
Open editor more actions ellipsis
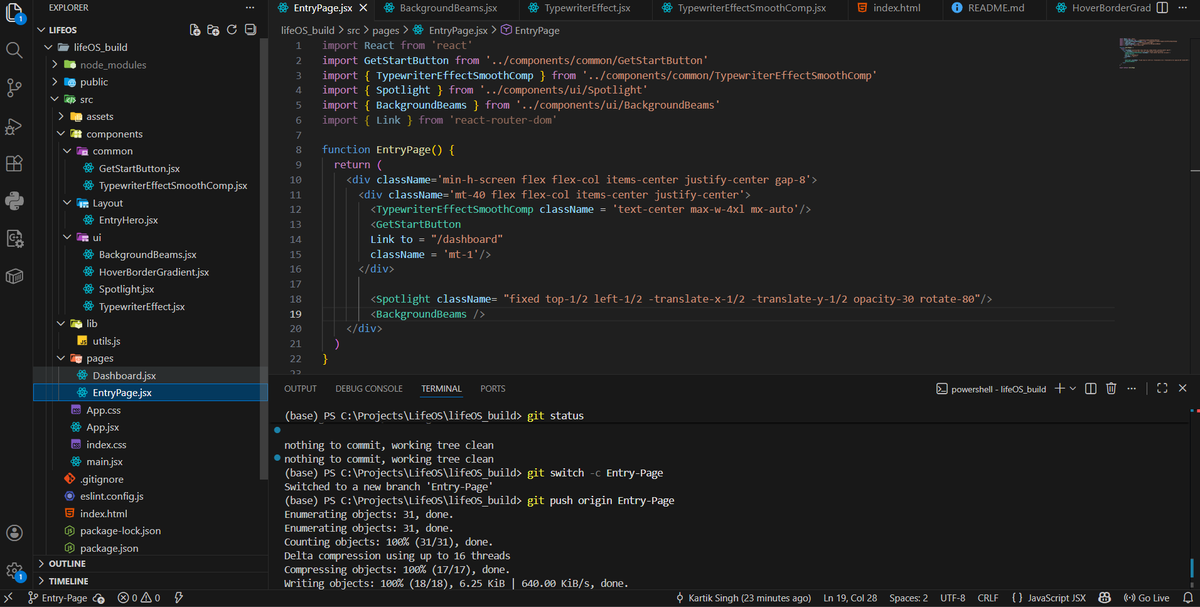click(1182, 7)
